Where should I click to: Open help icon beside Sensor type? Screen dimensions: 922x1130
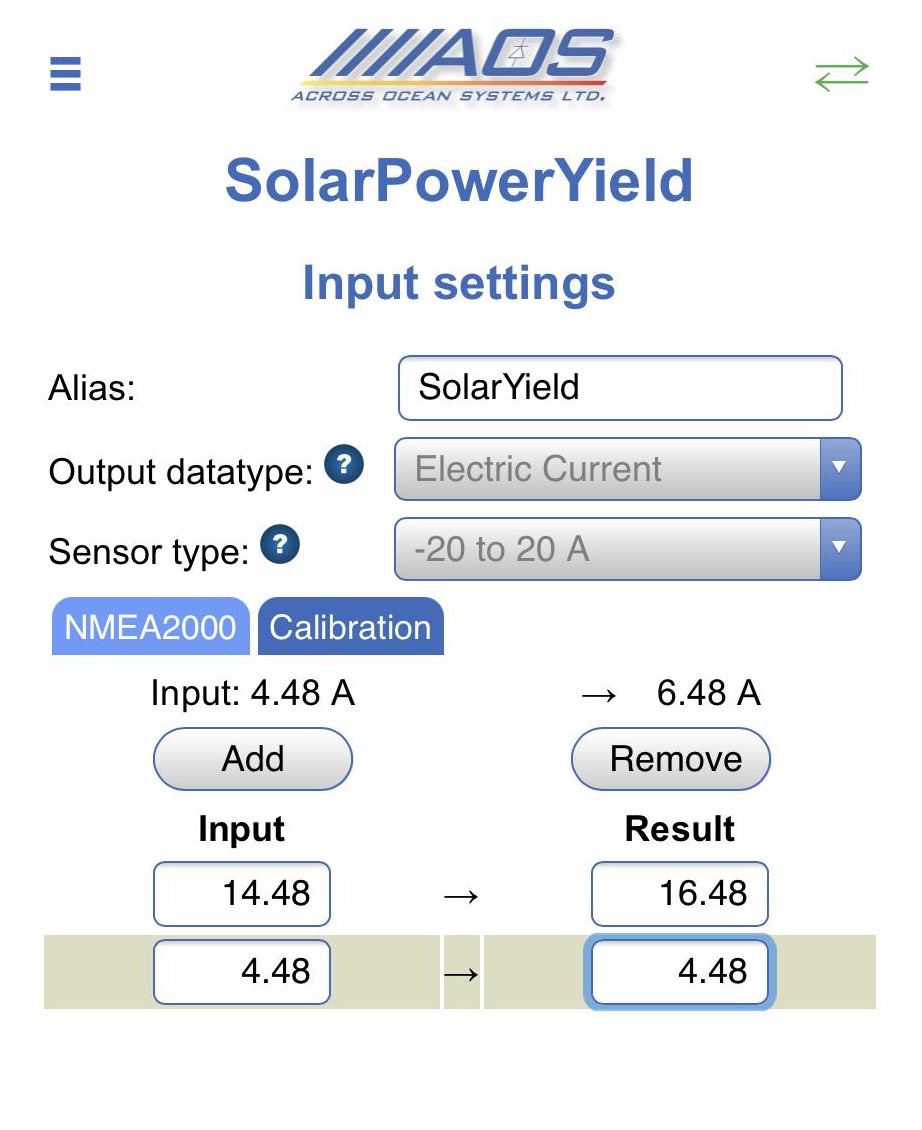click(x=280, y=544)
